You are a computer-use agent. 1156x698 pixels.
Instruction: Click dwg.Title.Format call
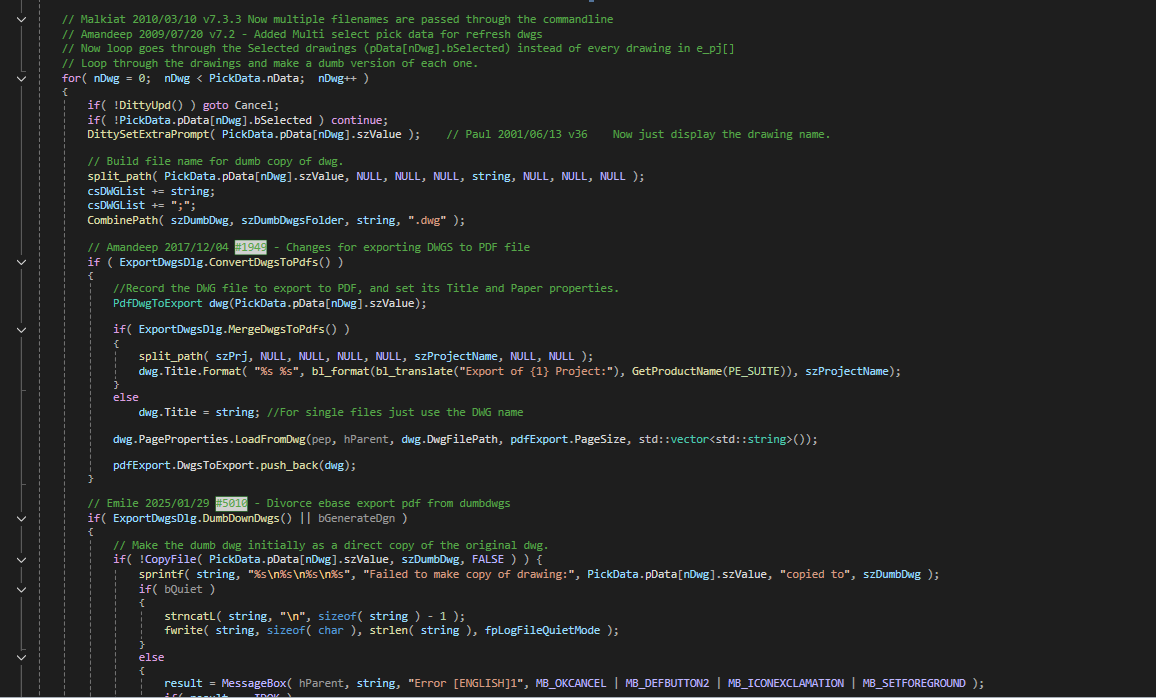click(x=189, y=371)
